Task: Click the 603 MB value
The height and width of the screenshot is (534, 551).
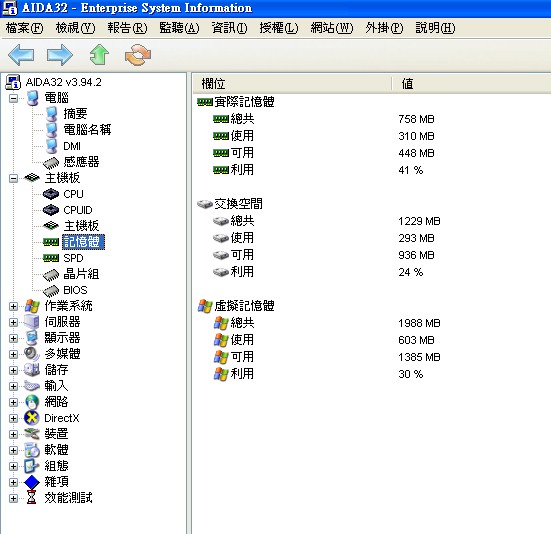Action: [x=416, y=340]
